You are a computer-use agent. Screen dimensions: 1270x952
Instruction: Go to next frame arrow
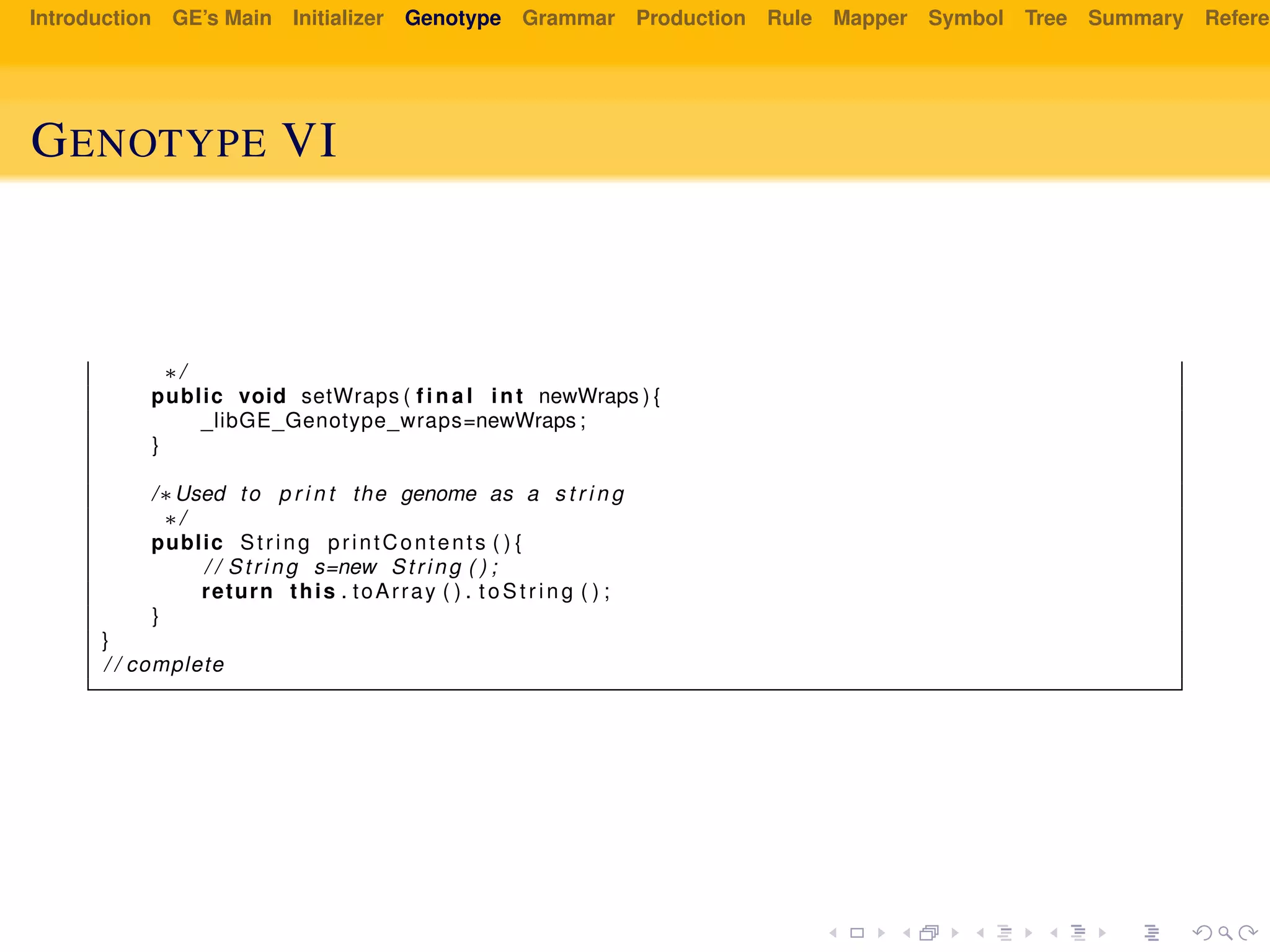pos(955,933)
